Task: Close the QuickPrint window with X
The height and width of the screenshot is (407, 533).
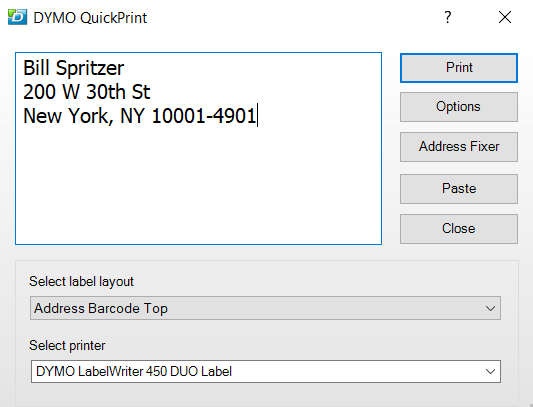Action: (505, 17)
